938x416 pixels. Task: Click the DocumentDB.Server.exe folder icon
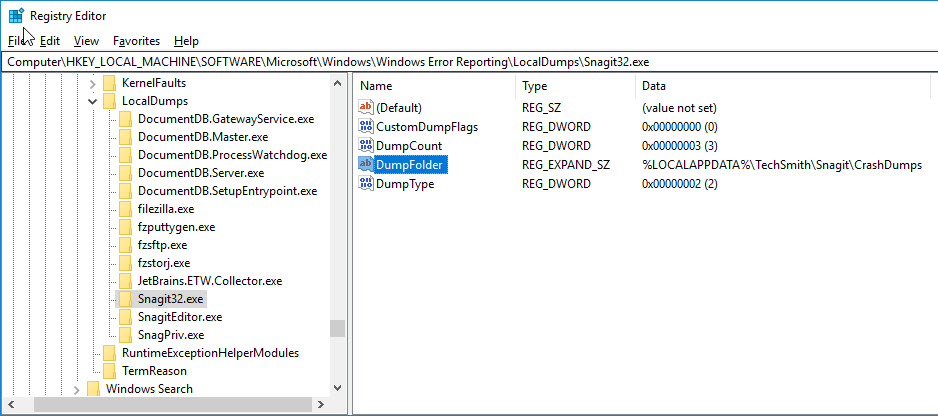click(125, 173)
